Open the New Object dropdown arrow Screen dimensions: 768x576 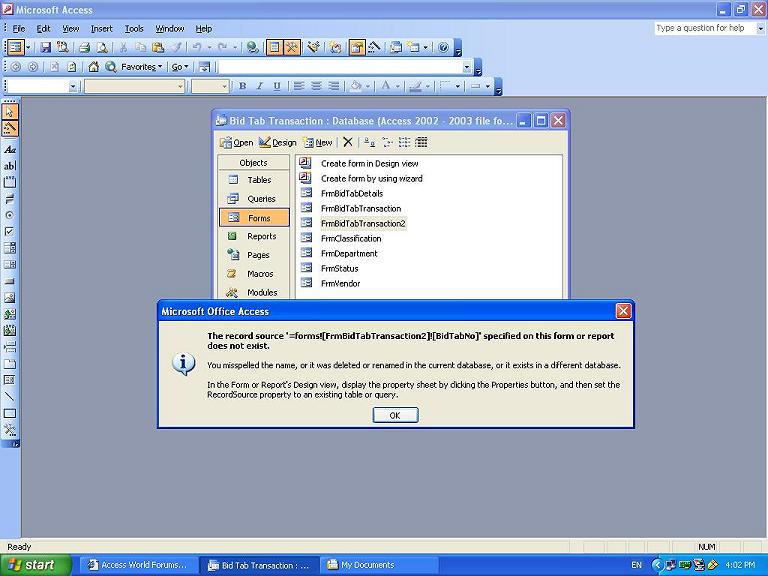point(425,48)
